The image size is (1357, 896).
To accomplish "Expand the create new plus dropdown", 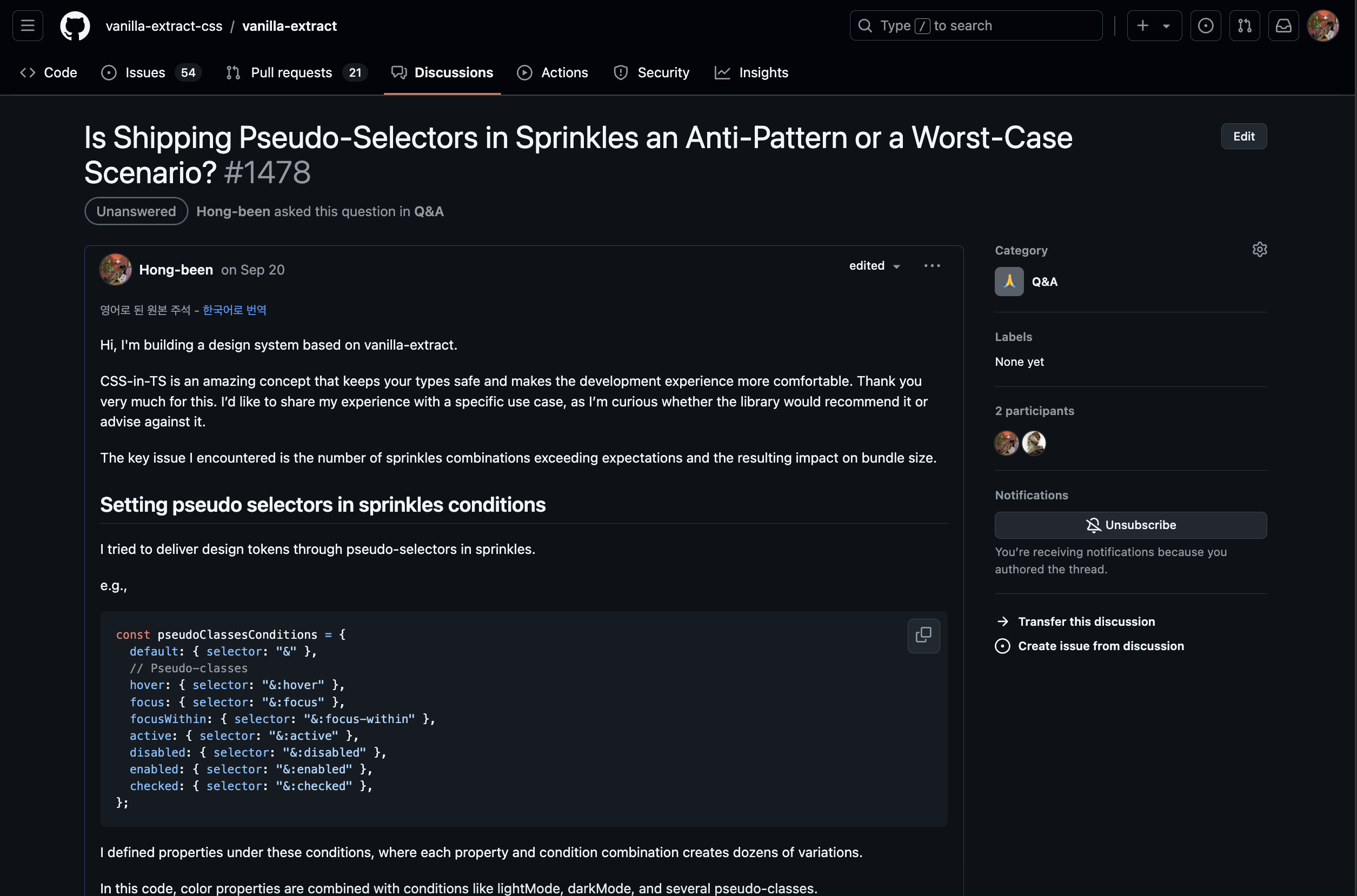I will [x=1154, y=26].
